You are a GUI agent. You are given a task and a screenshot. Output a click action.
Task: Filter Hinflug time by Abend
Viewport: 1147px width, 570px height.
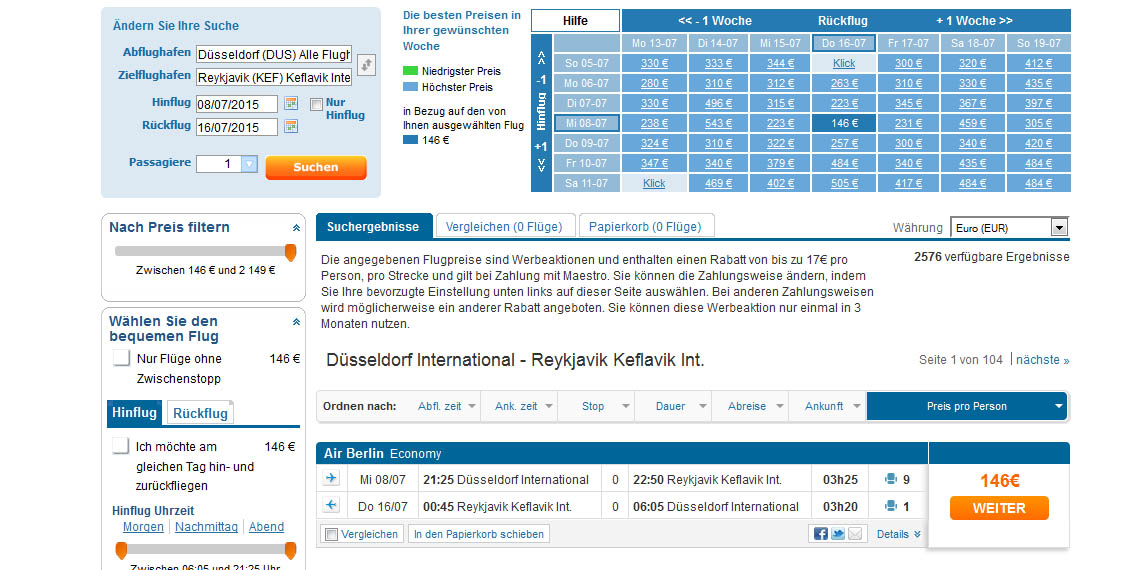pyautogui.click(x=266, y=527)
